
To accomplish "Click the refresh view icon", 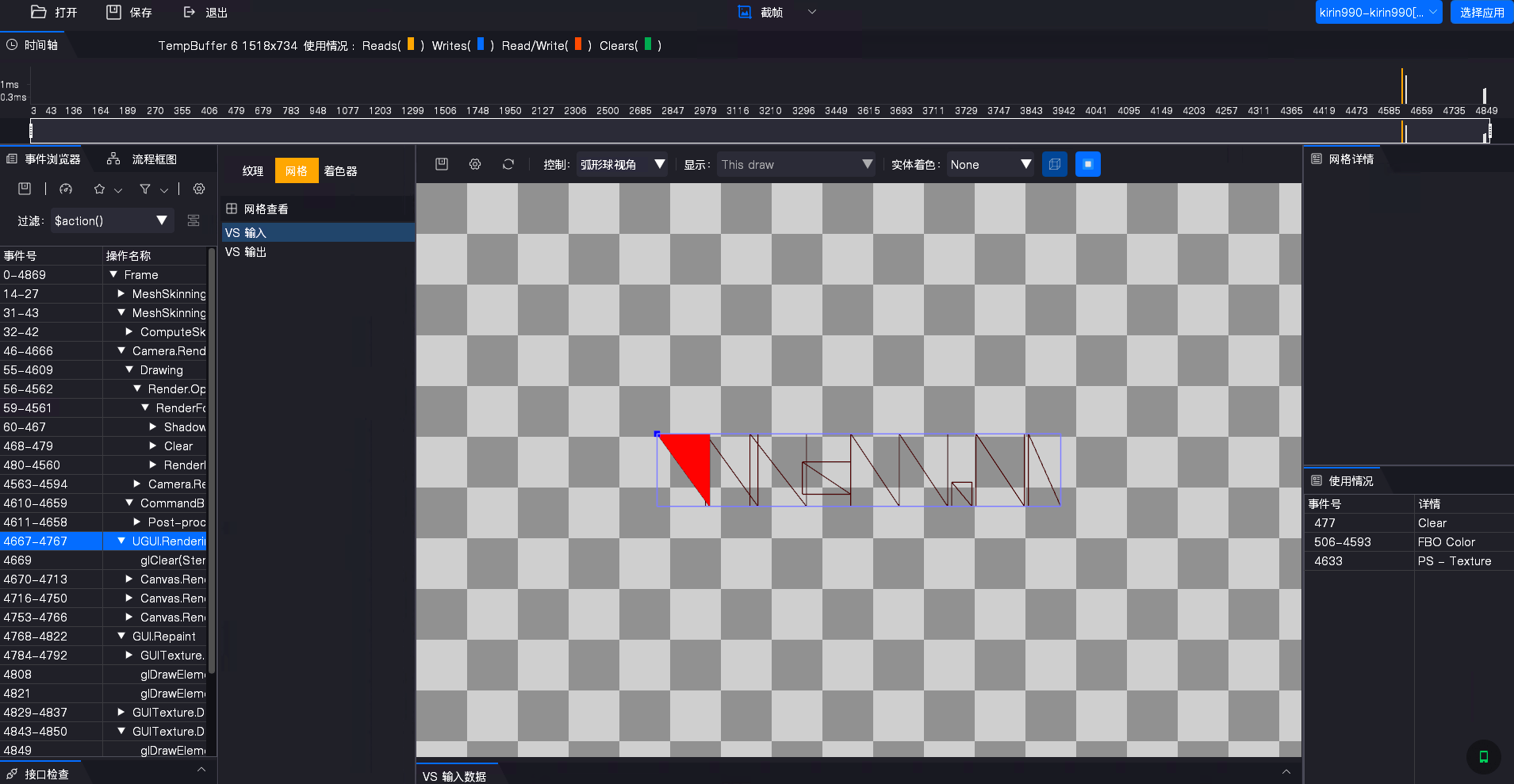I will click(508, 164).
